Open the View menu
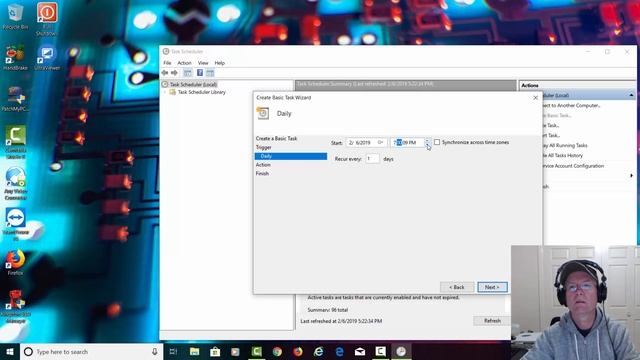Screen dimensions: 640x360 (x=203, y=63)
